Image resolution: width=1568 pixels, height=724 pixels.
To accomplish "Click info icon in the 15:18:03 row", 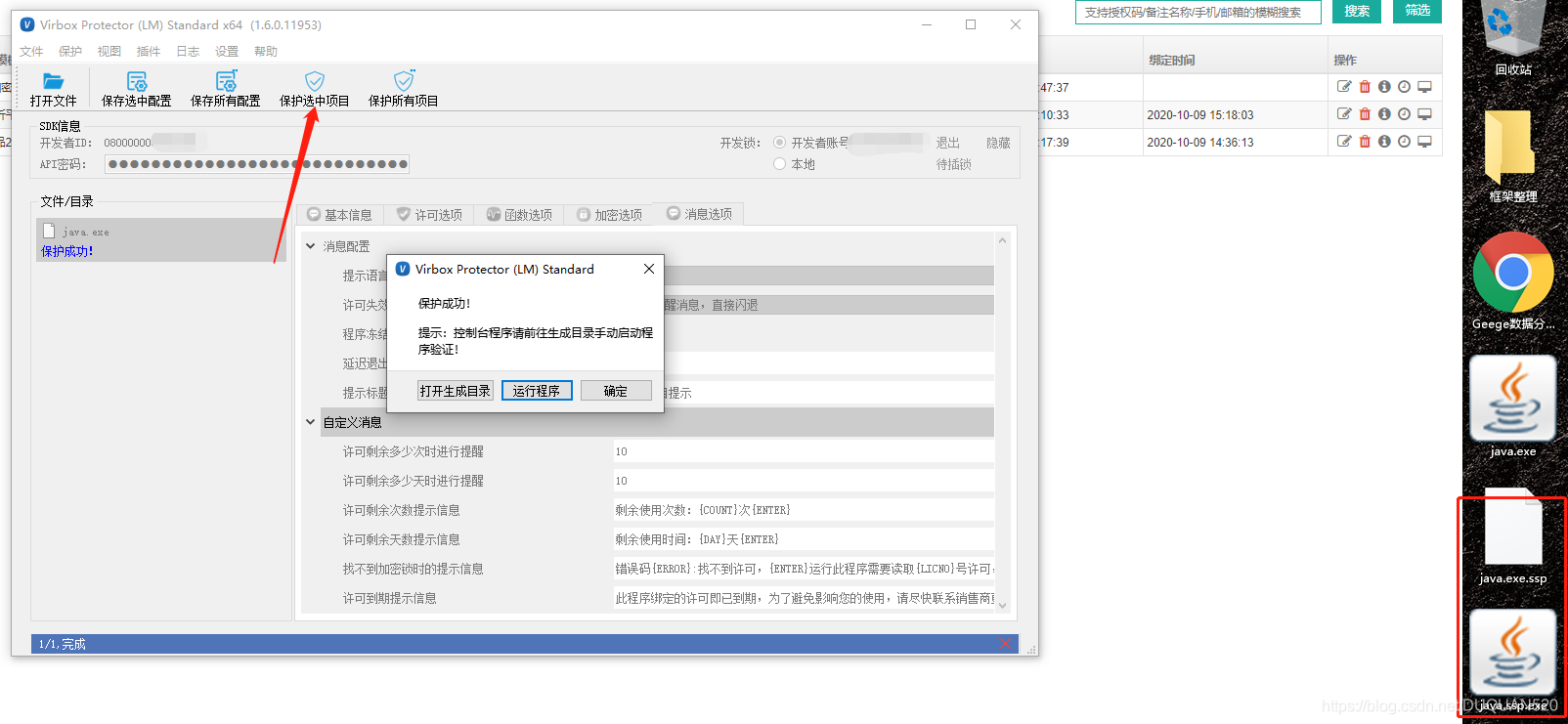I will tap(1384, 114).
